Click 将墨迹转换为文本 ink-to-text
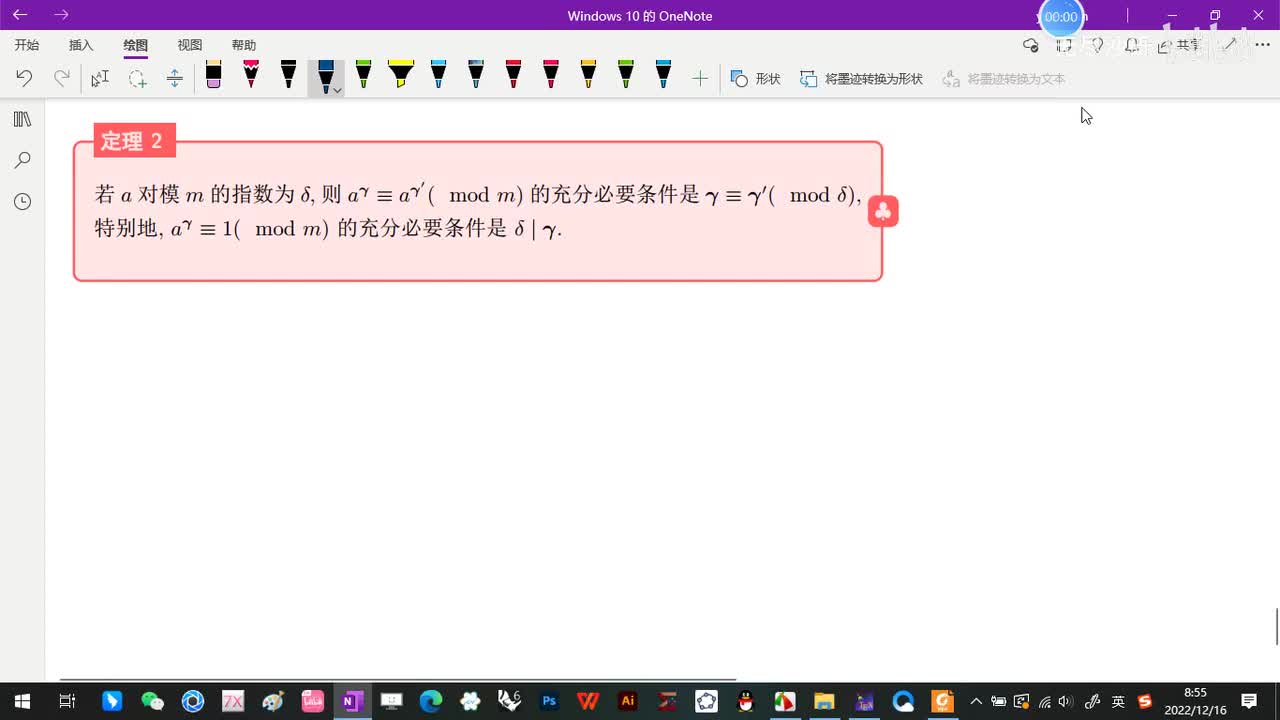Screen dimensions: 1280x720 point(1004,78)
